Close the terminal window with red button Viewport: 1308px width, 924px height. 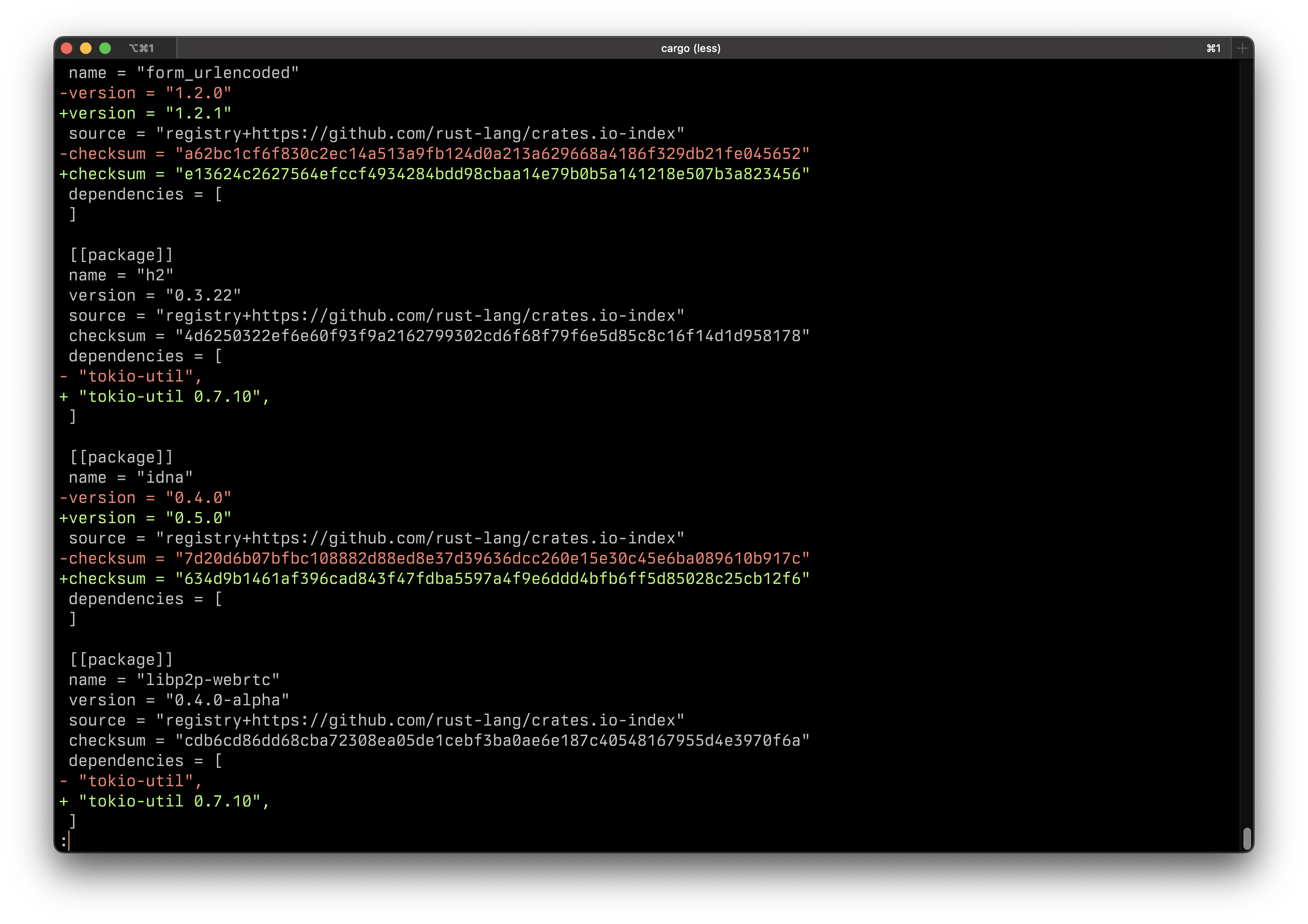pyautogui.click(x=67, y=48)
